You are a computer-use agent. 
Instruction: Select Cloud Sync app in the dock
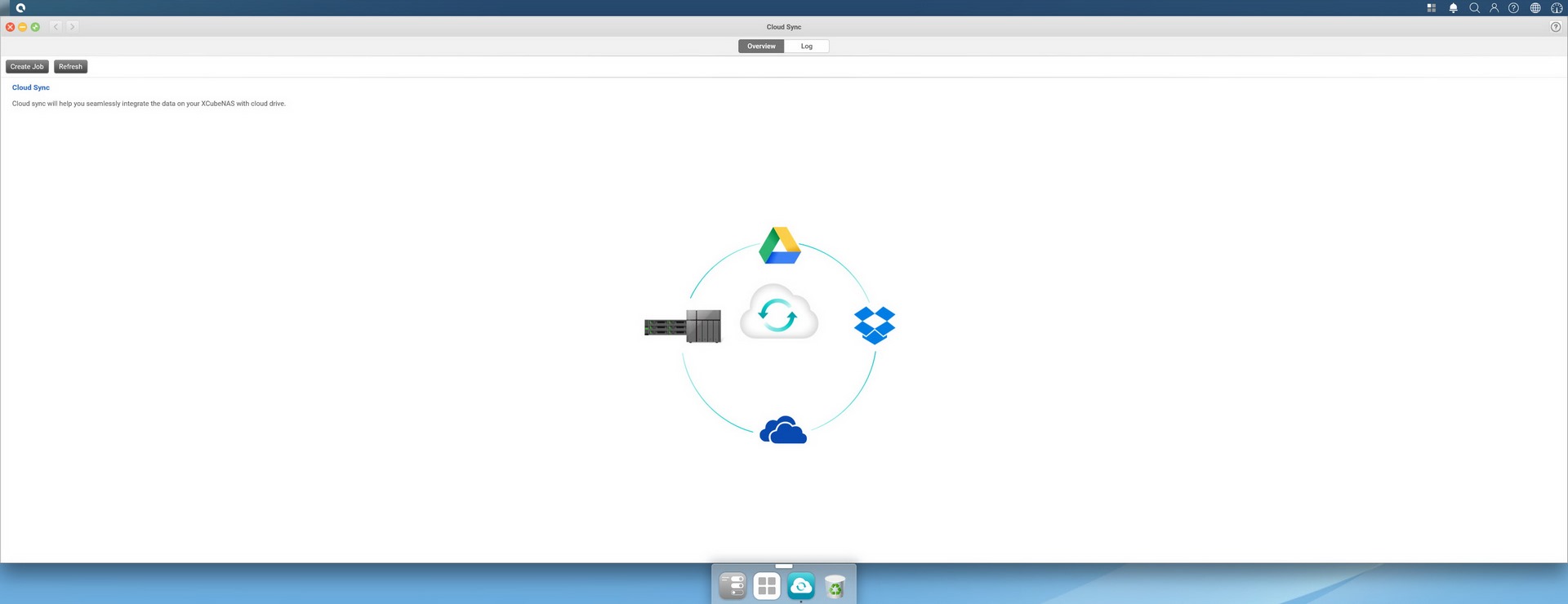click(801, 586)
